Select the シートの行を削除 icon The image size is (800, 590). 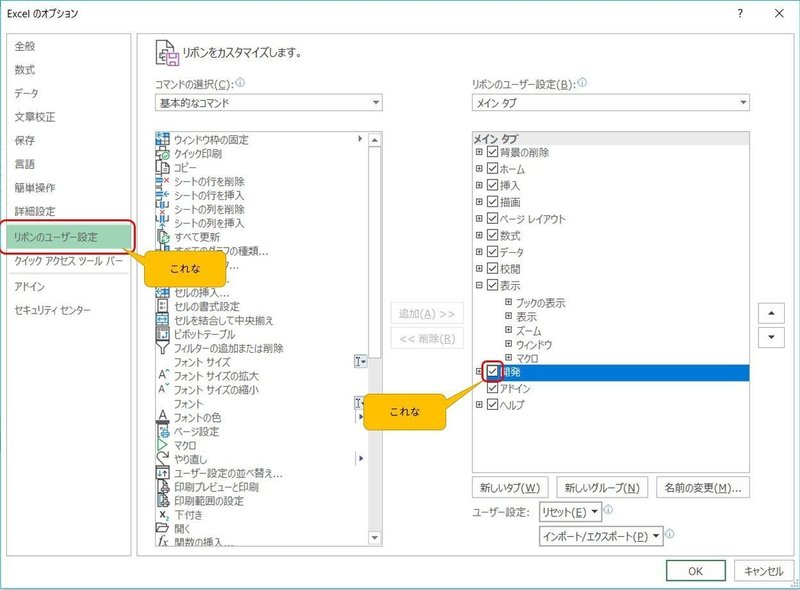162,181
